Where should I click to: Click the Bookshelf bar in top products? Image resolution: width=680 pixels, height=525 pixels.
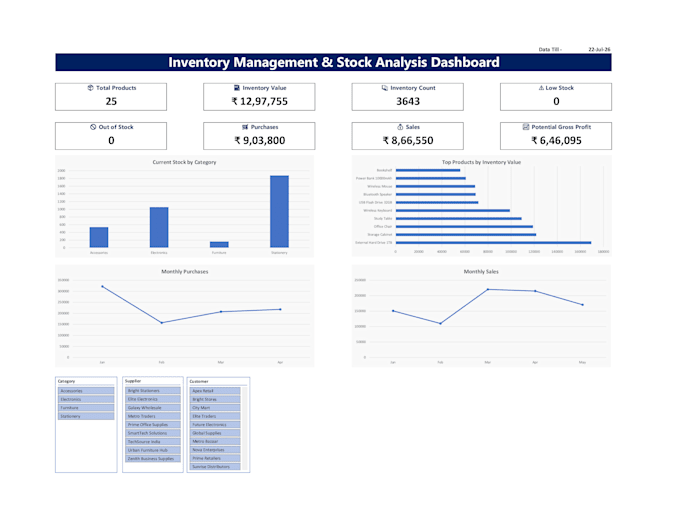(x=428, y=170)
